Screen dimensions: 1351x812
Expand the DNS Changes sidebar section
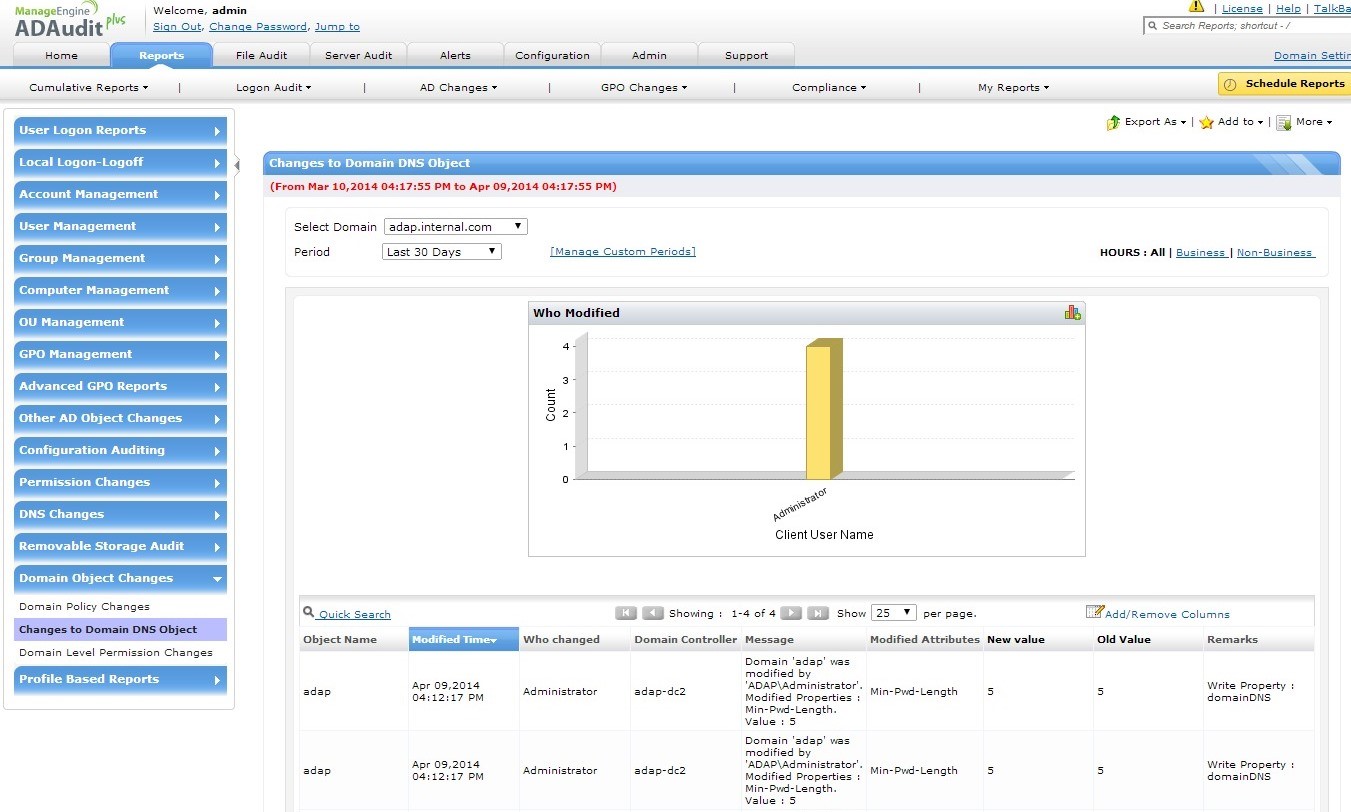[120, 514]
